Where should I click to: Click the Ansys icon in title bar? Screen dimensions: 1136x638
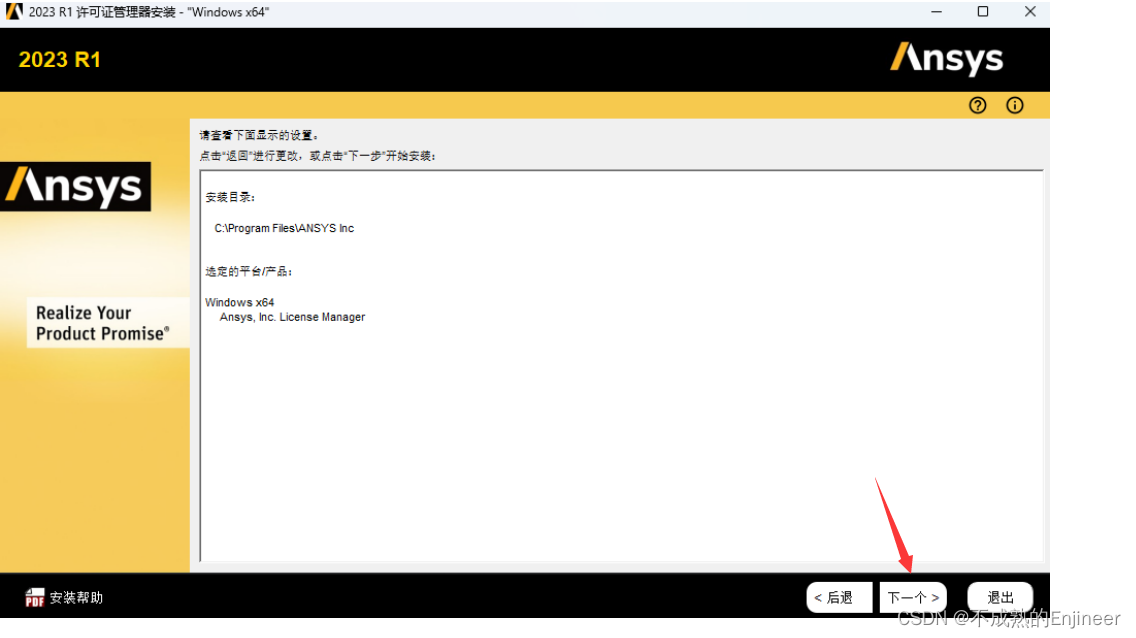tap(14, 12)
